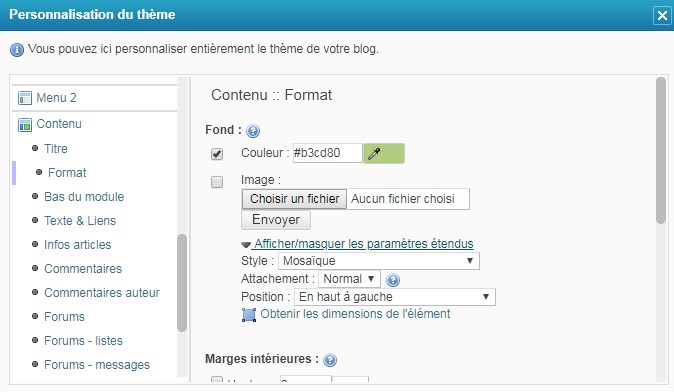The width and height of the screenshot is (674, 392).
Task: Click the Envoyer button
Action: click(276, 220)
